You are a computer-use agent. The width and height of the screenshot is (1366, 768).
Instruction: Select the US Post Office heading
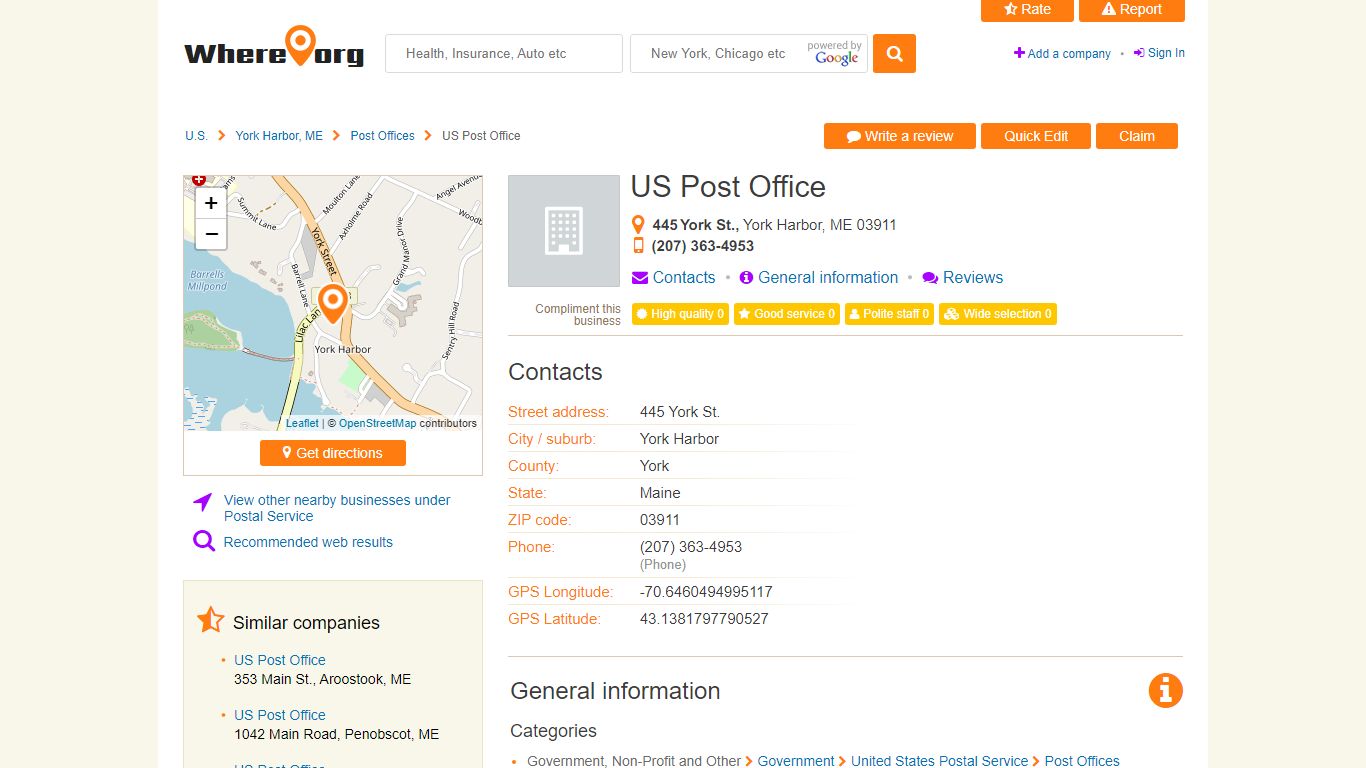(728, 187)
